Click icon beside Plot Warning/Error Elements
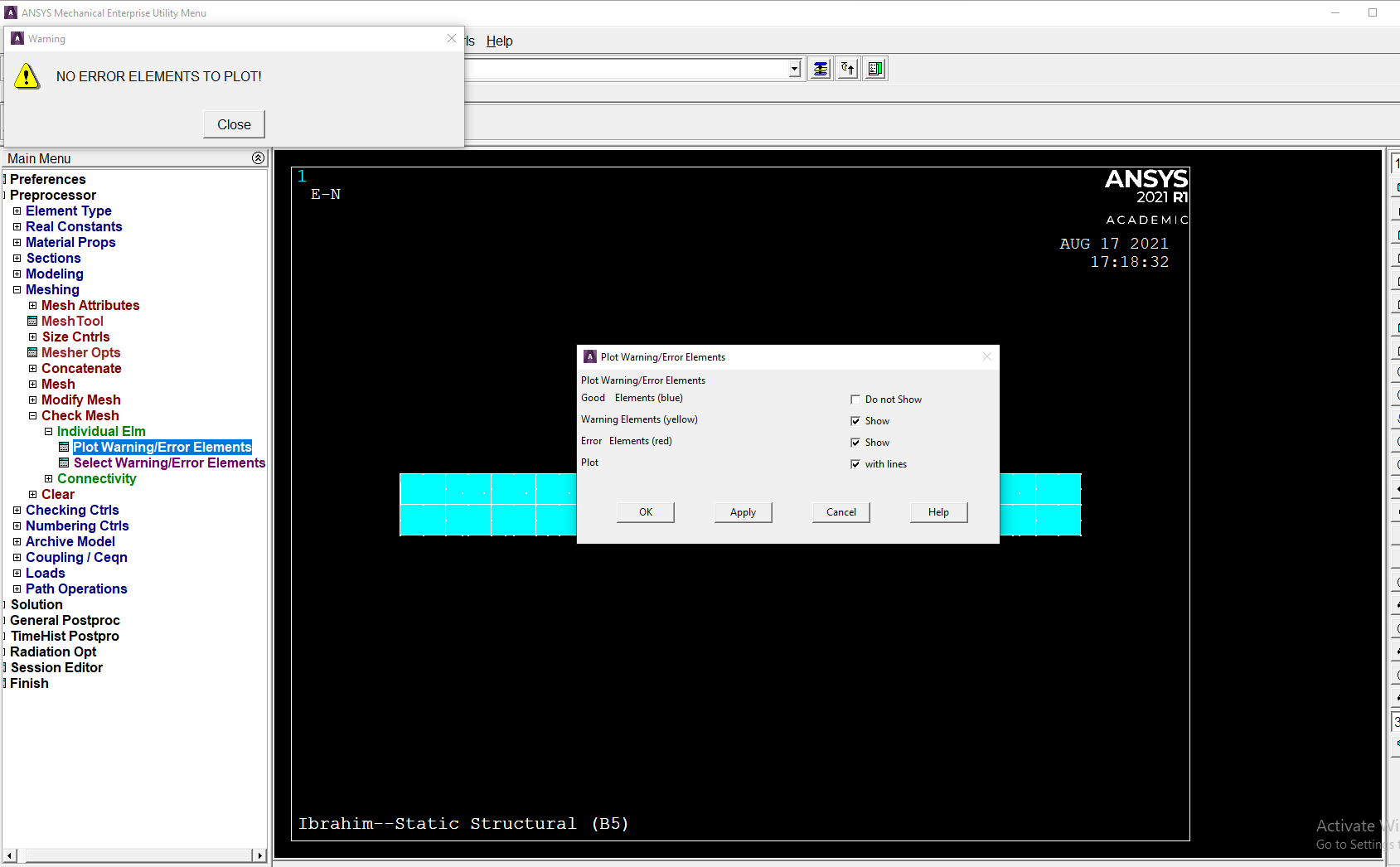This screenshot has height=867, width=1400. point(64,448)
